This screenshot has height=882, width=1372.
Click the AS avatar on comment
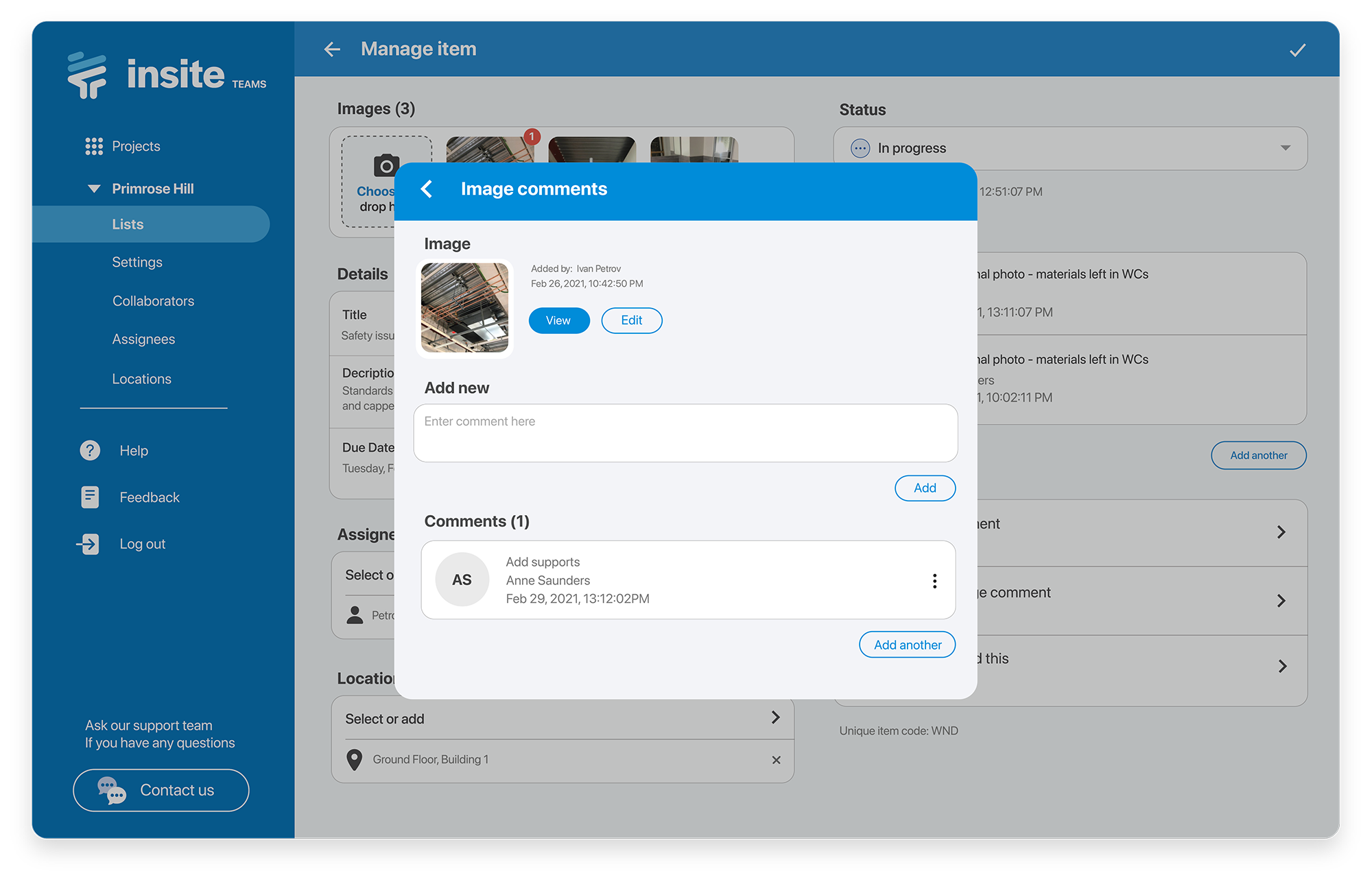coord(462,580)
